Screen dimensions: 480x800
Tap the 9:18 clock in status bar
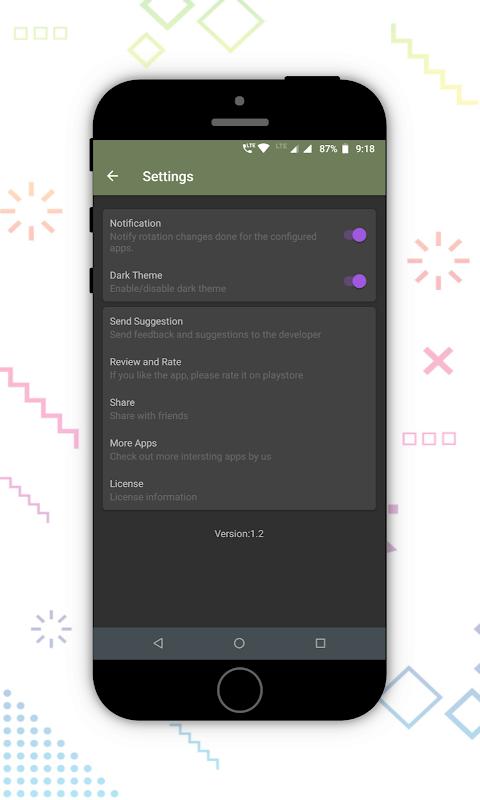pyautogui.click(x=365, y=148)
